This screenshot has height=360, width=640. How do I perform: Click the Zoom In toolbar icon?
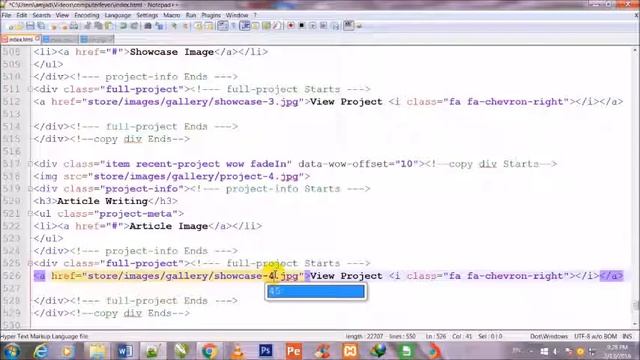pyautogui.click(x=174, y=26)
